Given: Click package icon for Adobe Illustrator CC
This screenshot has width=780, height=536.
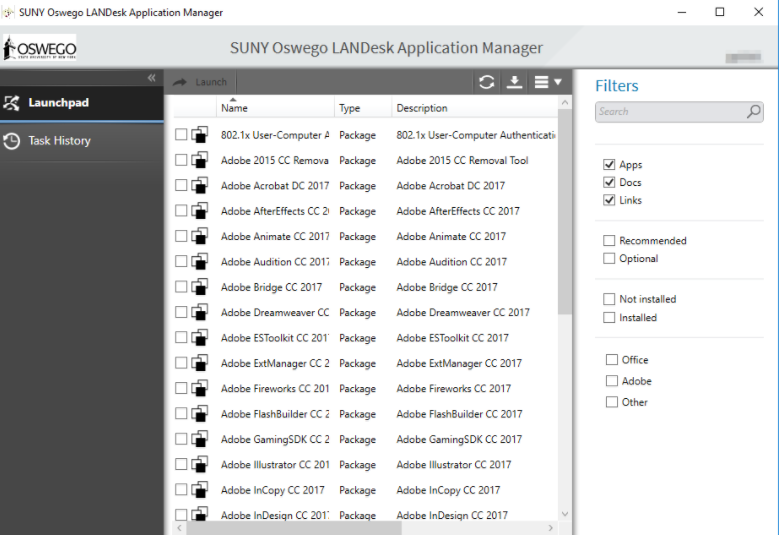Looking at the screenshot, I should [200, 464].
